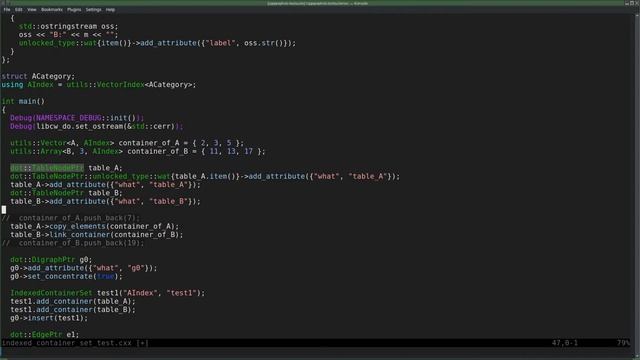Click the container_of_A declaration line
This screenshot has height=360, width=640.
click(x=127, y=143)
